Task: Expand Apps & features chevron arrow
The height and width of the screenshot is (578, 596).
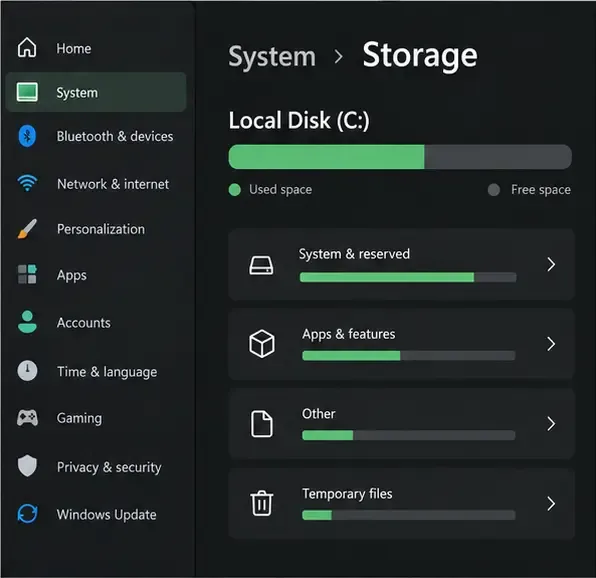Action: pyautogui.click(x=551, y=344)
